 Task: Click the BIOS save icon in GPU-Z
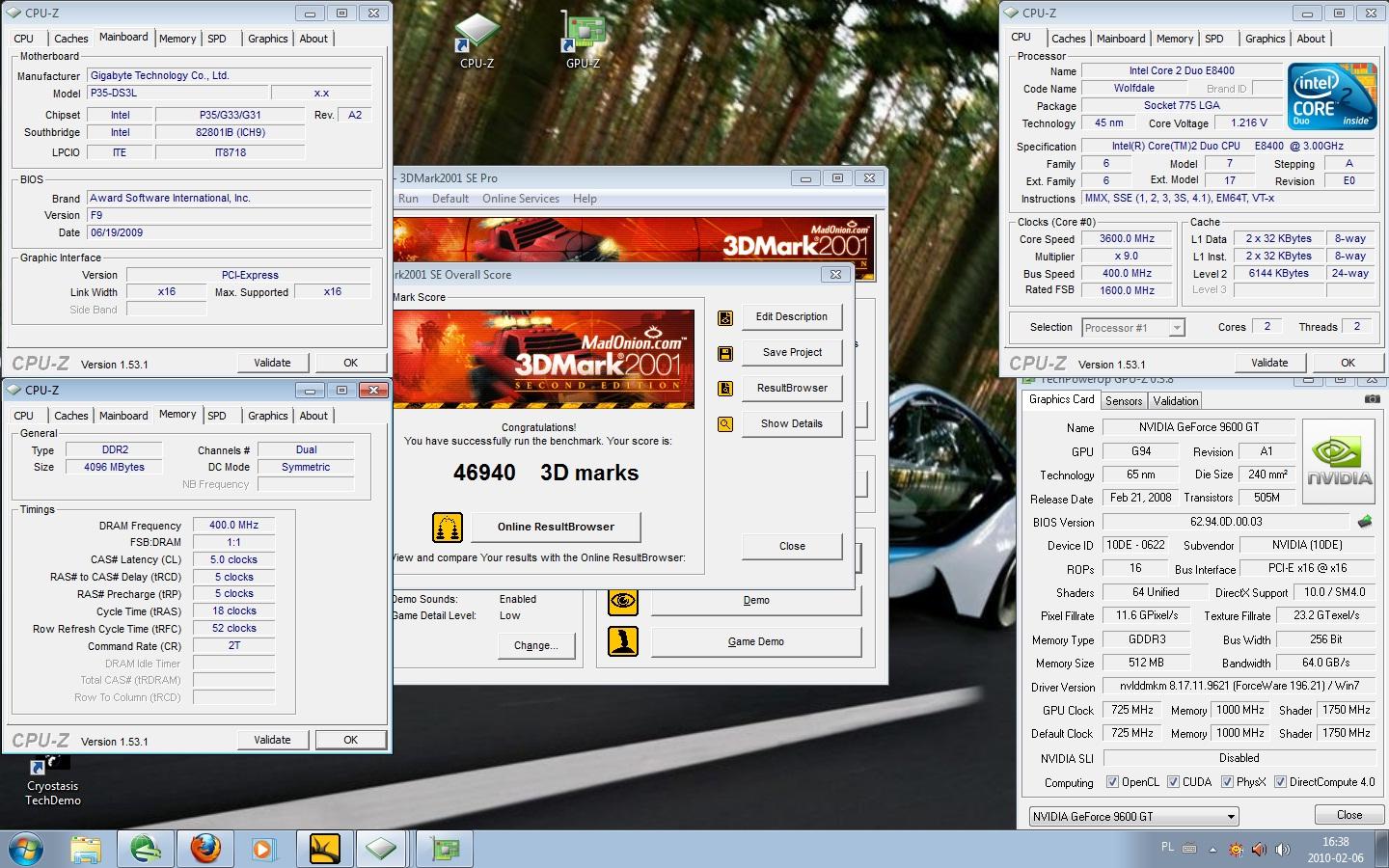click(1364, 522)
